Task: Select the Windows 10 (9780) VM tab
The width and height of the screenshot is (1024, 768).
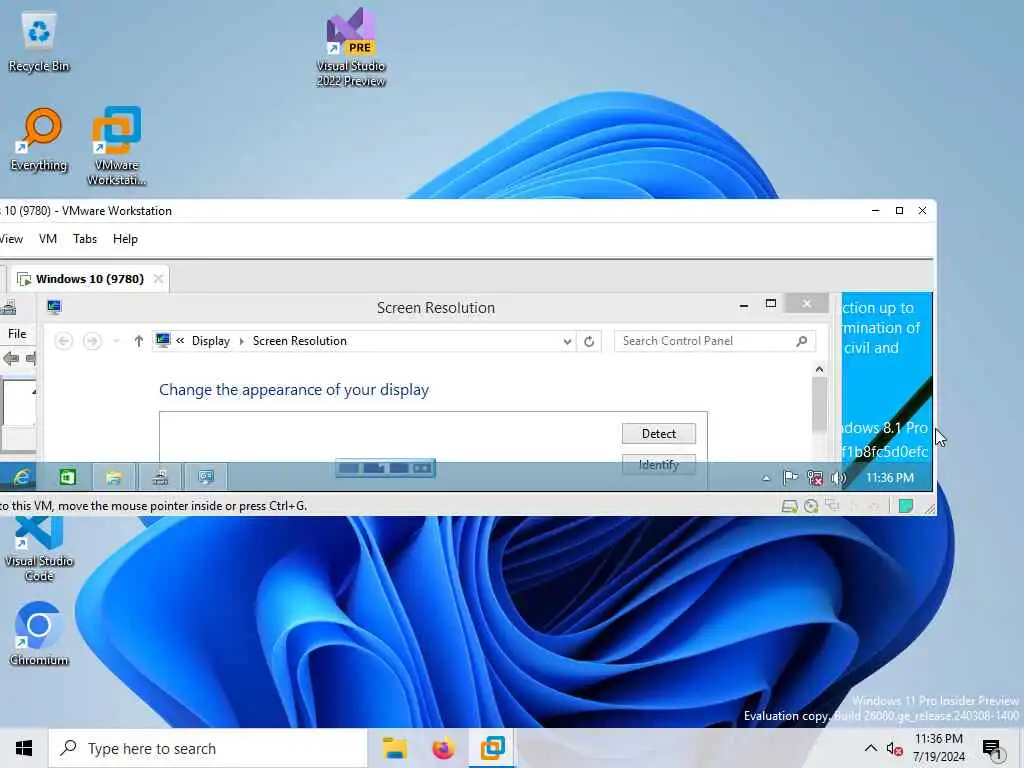Action: [89, 279]
